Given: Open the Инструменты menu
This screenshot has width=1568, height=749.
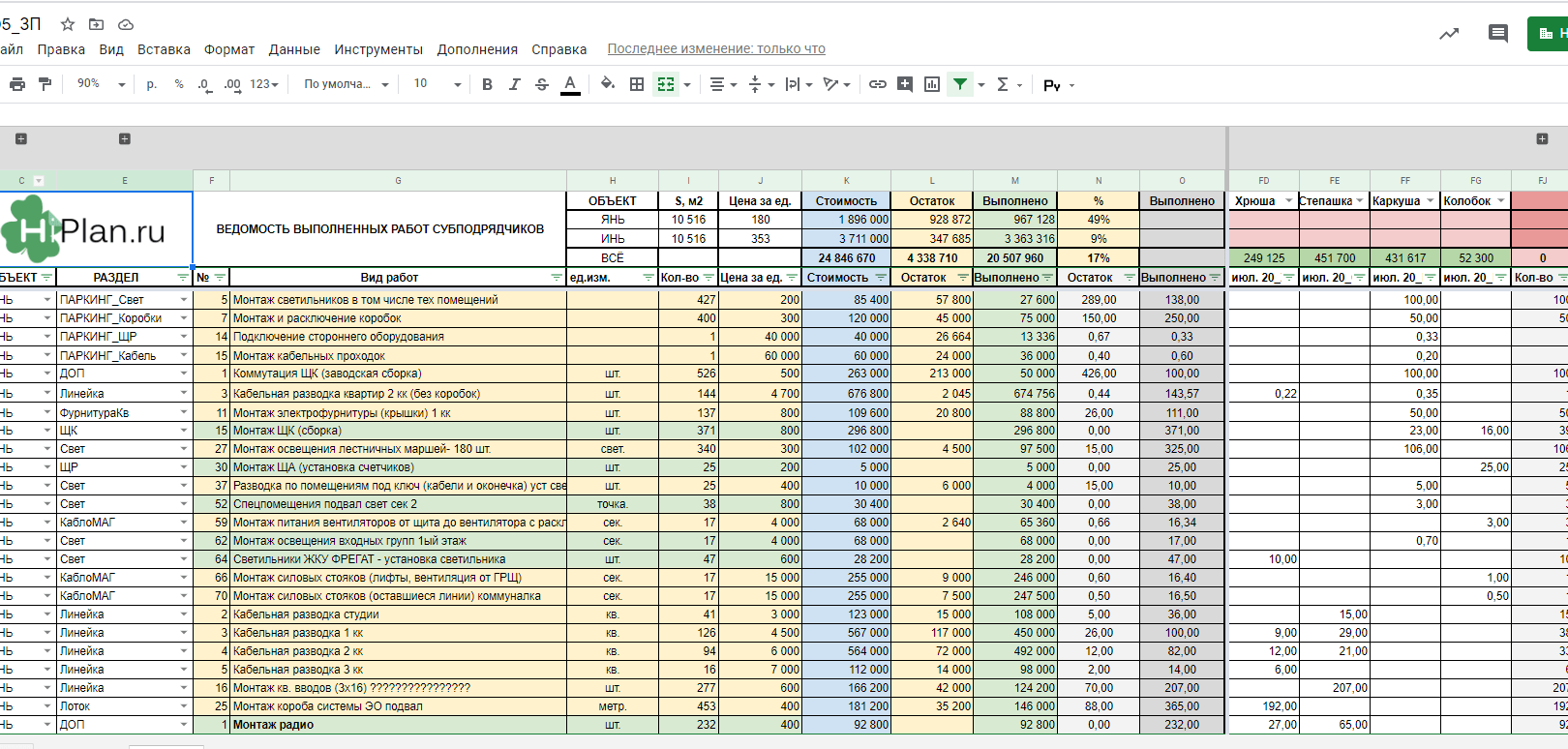Looking at the screenshot, I should coord(378,49).
